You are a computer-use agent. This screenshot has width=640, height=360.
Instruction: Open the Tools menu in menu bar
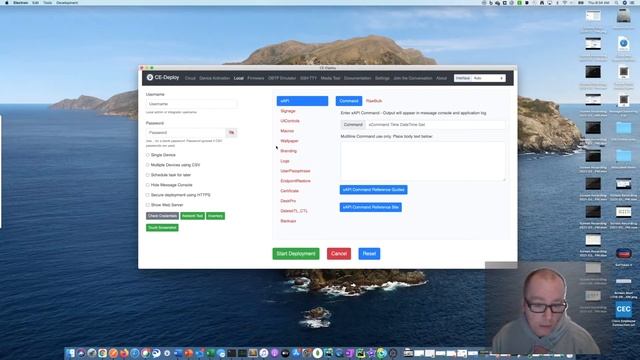pos(48,2)
